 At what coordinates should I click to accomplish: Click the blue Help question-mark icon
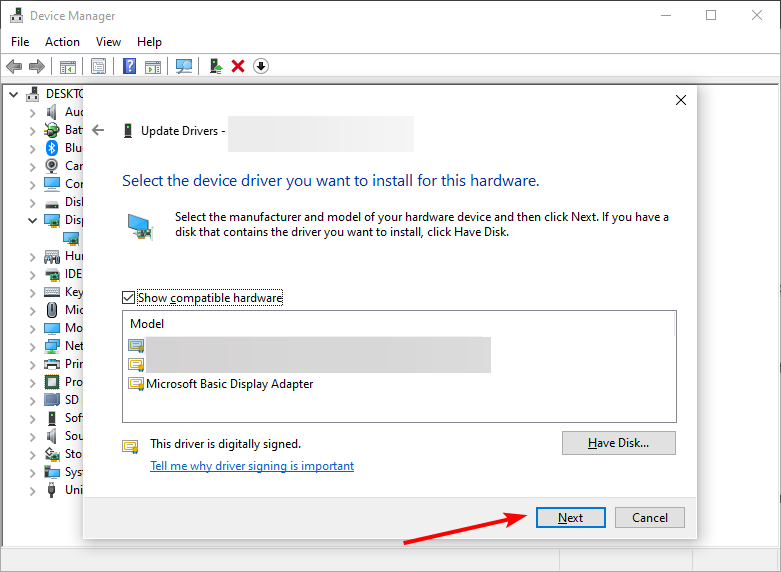[130, 66]
